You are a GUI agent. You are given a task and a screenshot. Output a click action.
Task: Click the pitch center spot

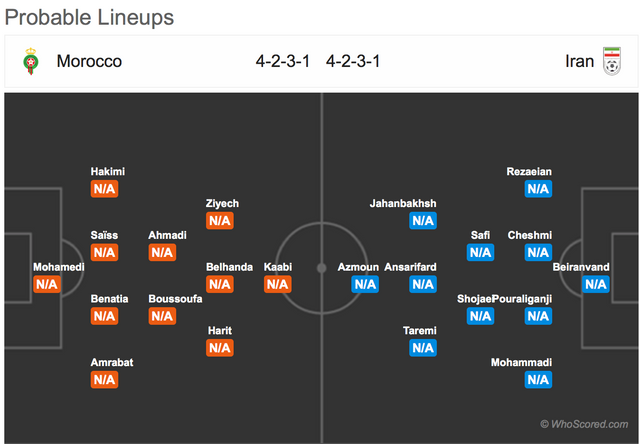(x=322, y=268)
